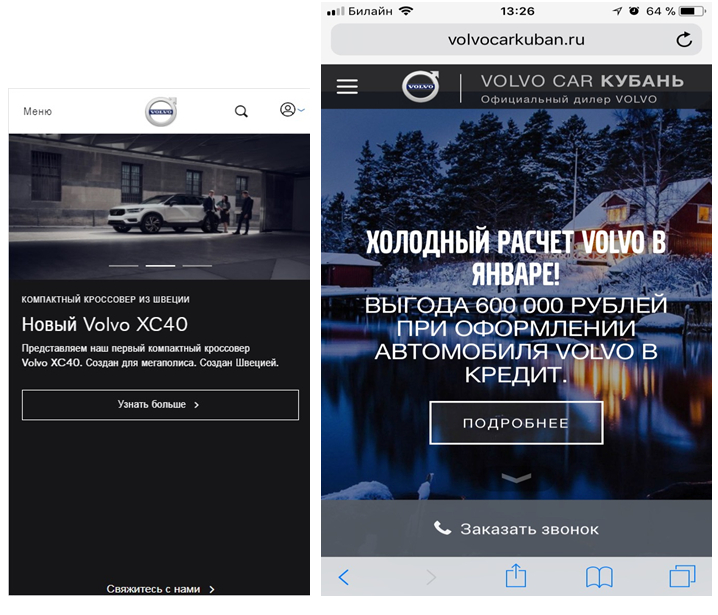Click the Меню menu label
Image resolution: width=718 pixels, height=615 pixels.
38,112
